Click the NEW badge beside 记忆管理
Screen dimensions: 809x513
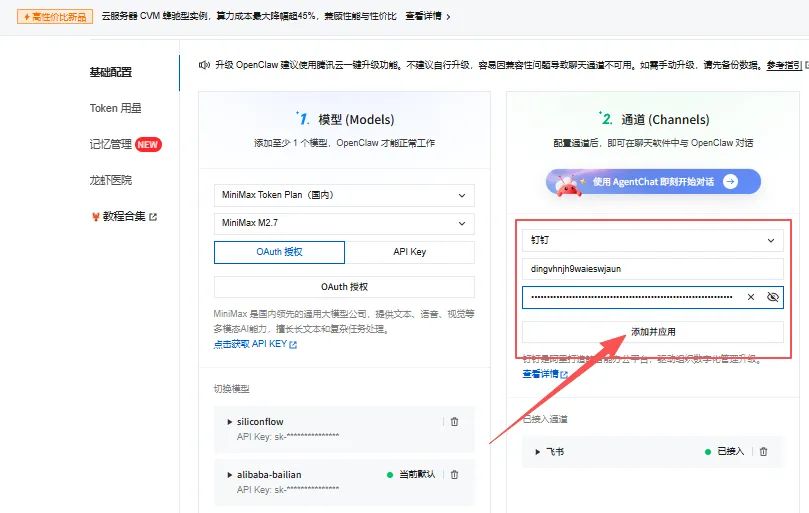point(148,145)
